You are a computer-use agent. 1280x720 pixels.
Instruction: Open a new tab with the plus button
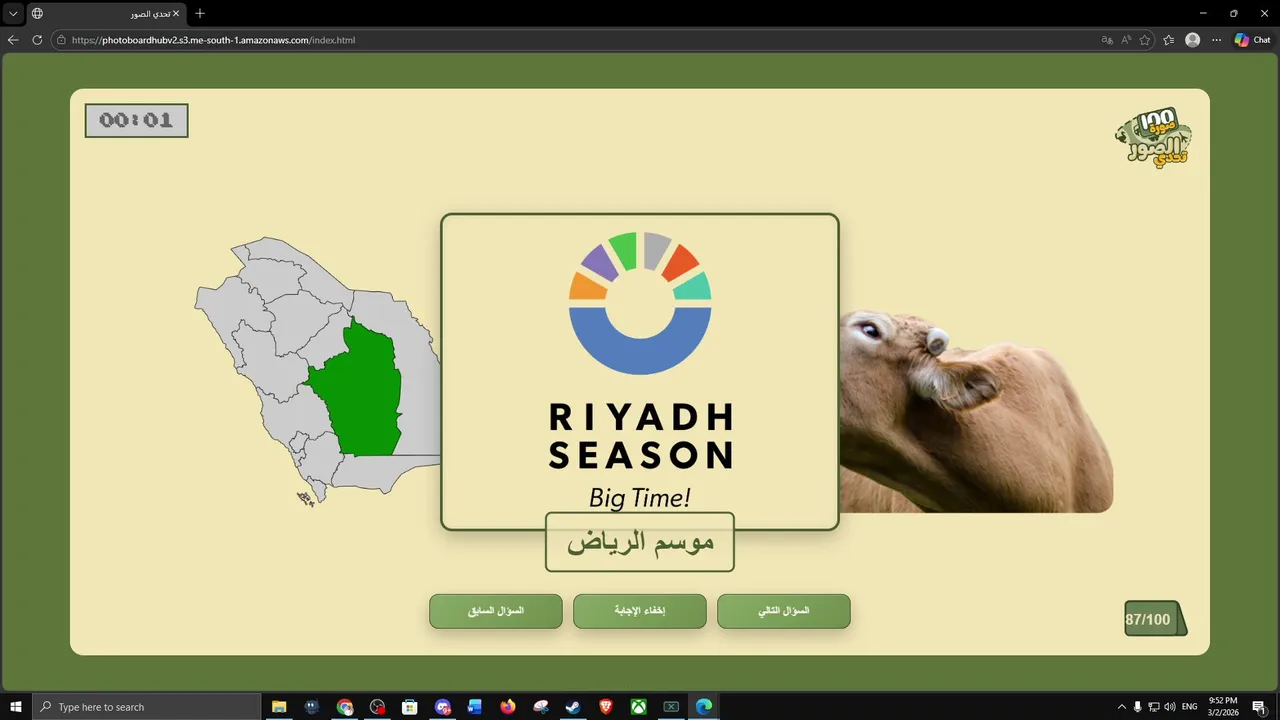click(200, 14)
